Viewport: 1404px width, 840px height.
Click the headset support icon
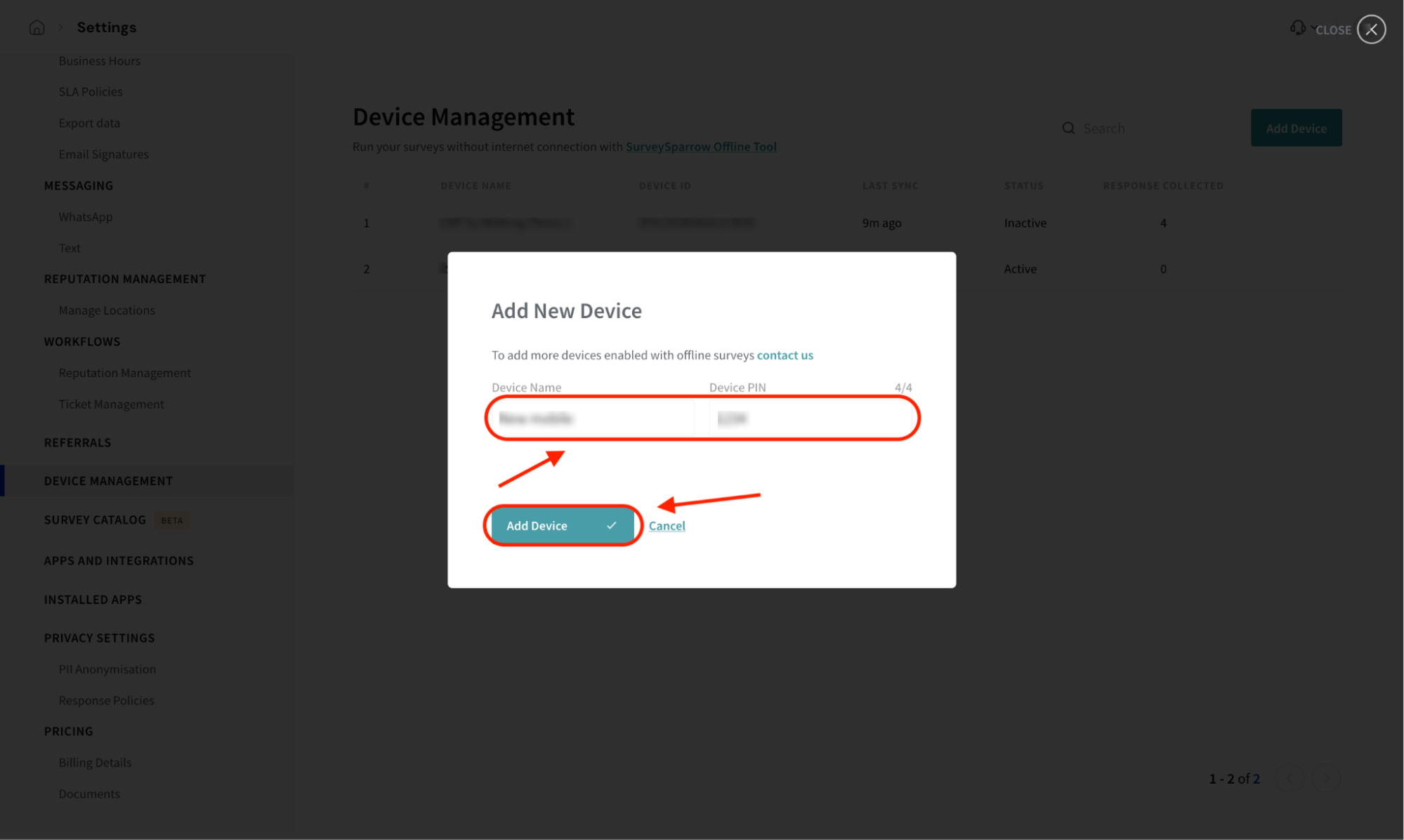coord(1297,27)
